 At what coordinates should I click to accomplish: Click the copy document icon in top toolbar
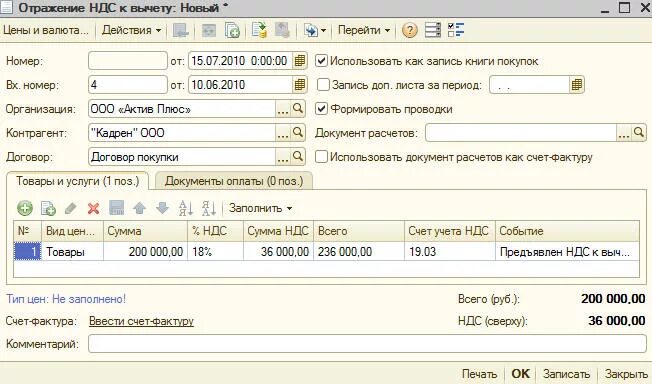(232, 30)
